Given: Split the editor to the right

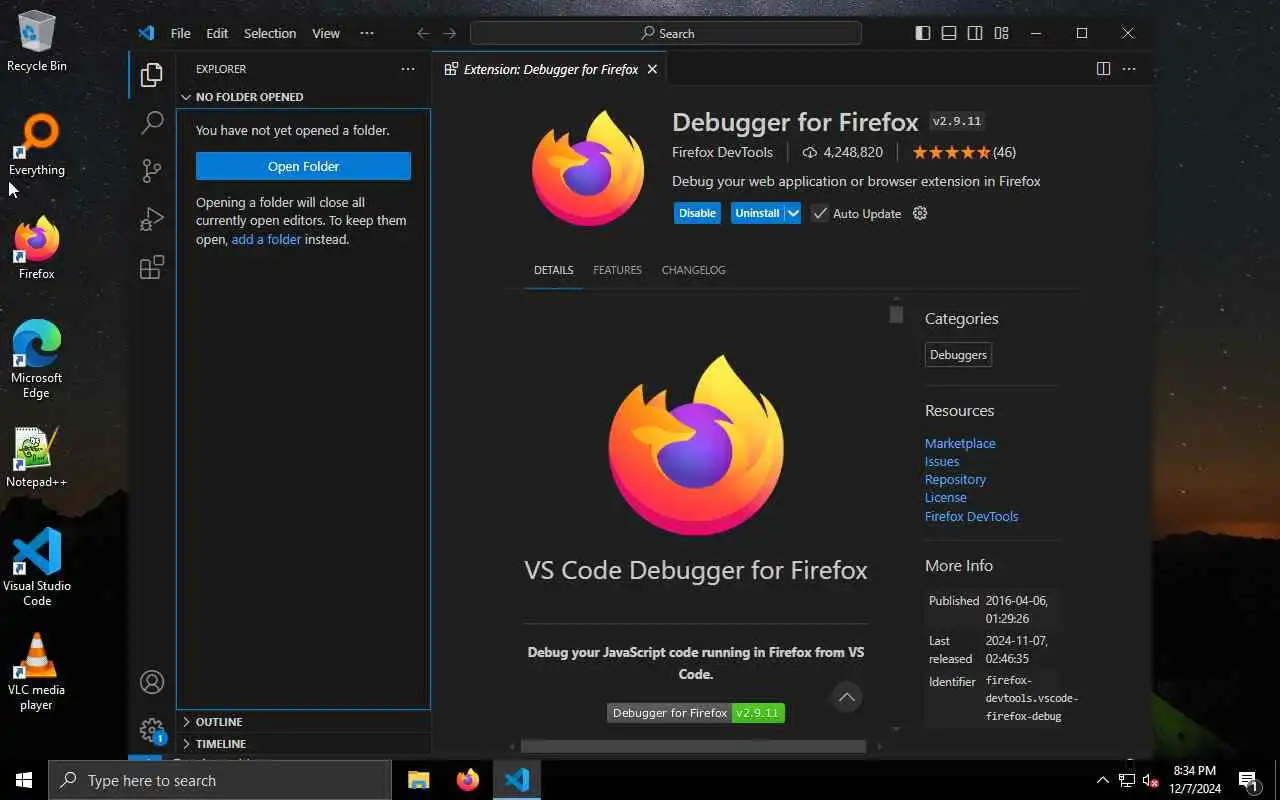Looking at the screenshot, I should click(x=1103, y=69).
